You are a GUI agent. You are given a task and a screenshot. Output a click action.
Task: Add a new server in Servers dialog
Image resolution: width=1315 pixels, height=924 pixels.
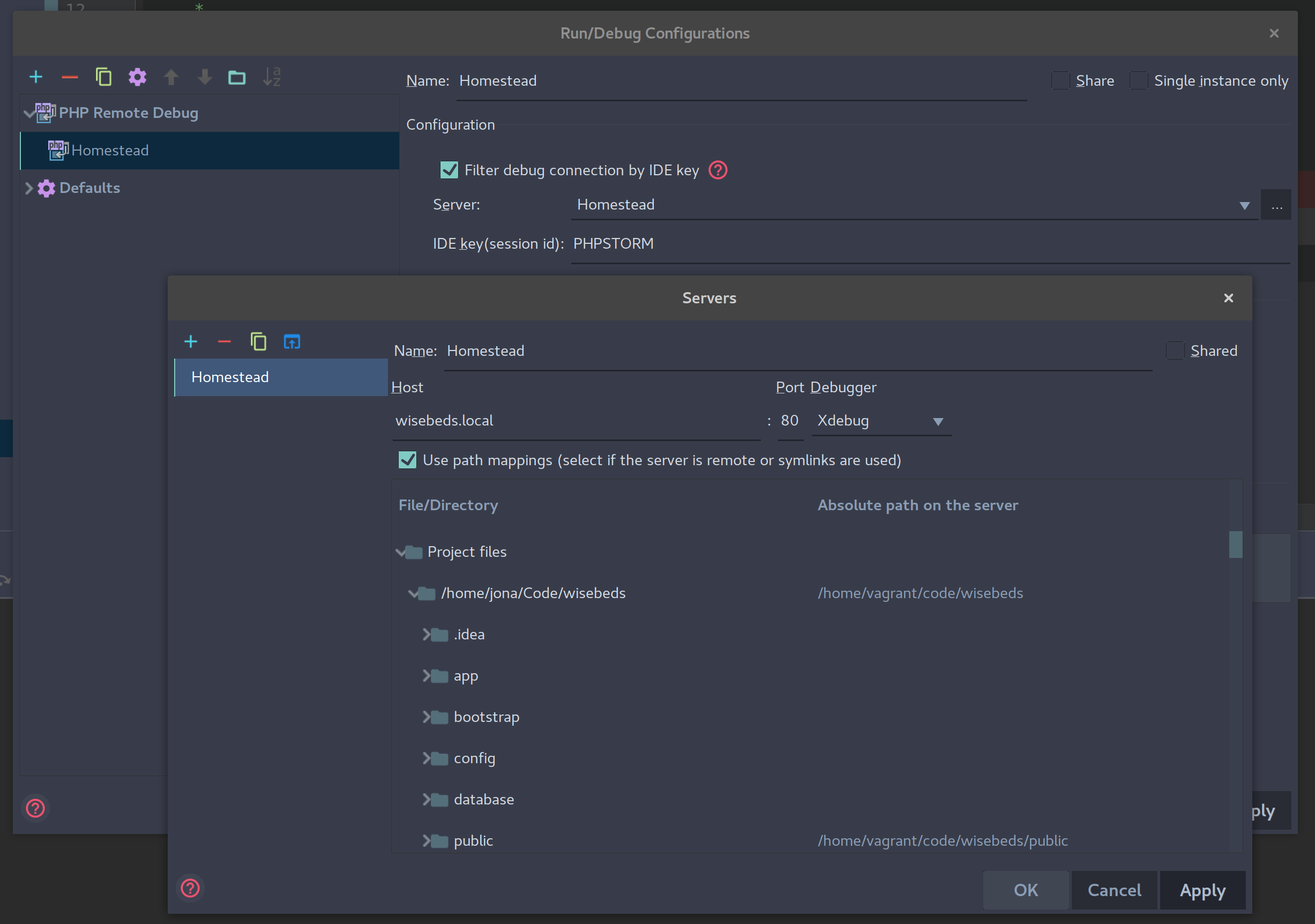pos(191,342)
